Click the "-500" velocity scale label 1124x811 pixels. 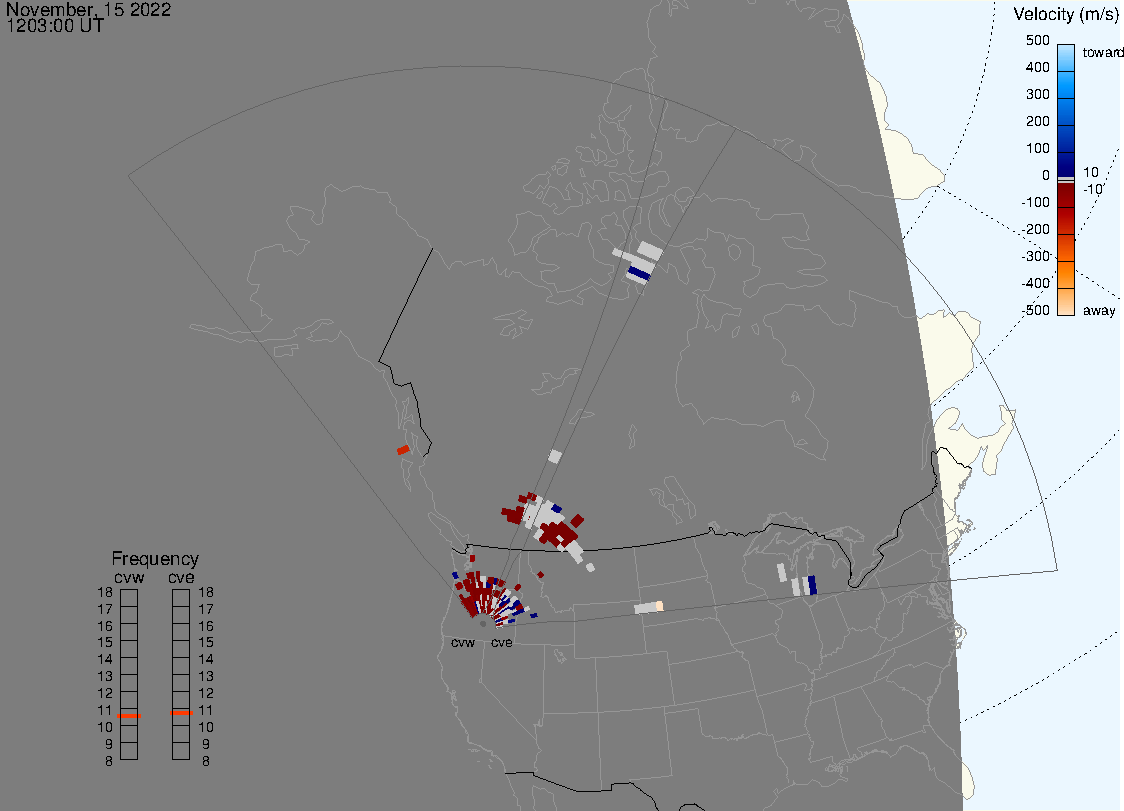pos(1035,310)
